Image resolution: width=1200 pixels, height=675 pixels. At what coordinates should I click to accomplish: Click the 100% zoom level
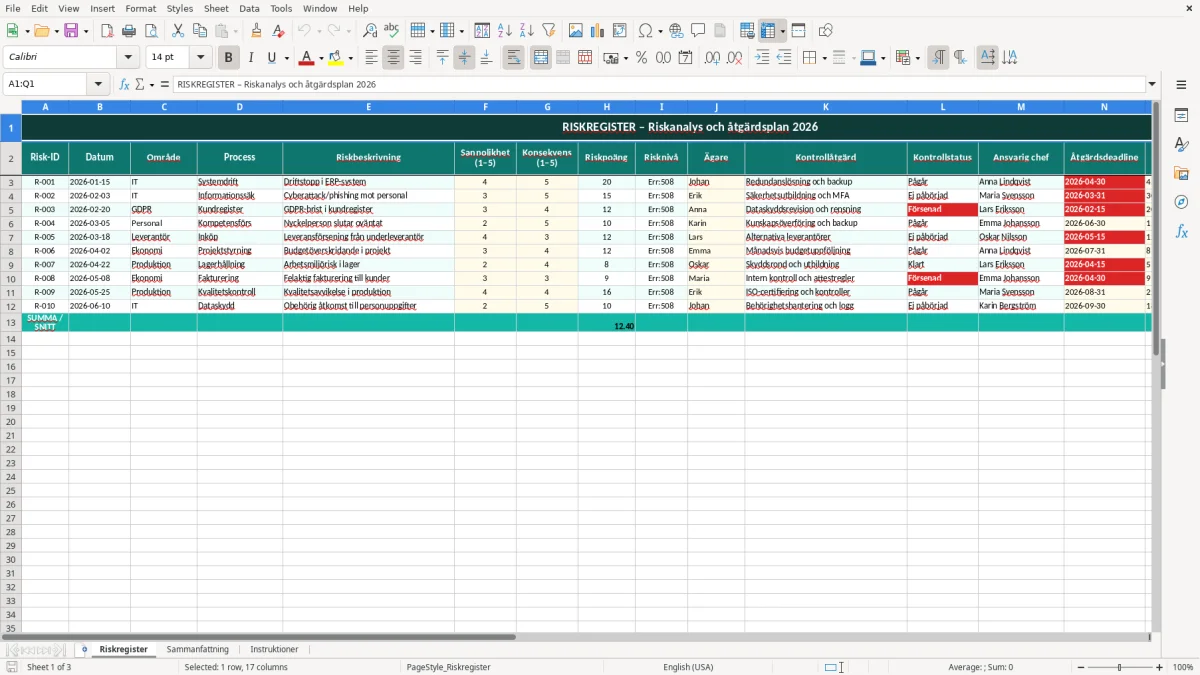click(1183, 667)
